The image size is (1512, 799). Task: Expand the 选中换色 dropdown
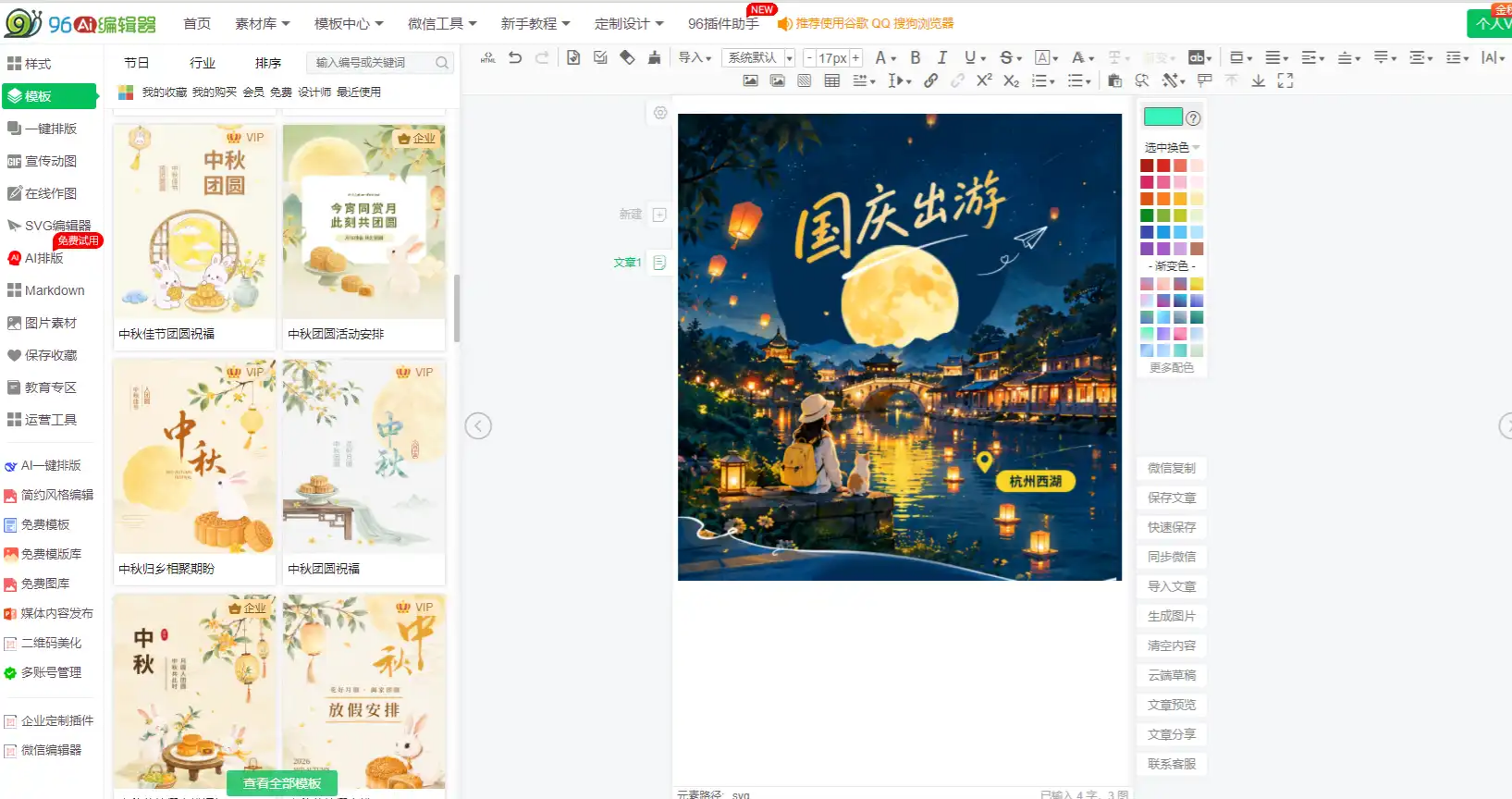click(1172, 148)
